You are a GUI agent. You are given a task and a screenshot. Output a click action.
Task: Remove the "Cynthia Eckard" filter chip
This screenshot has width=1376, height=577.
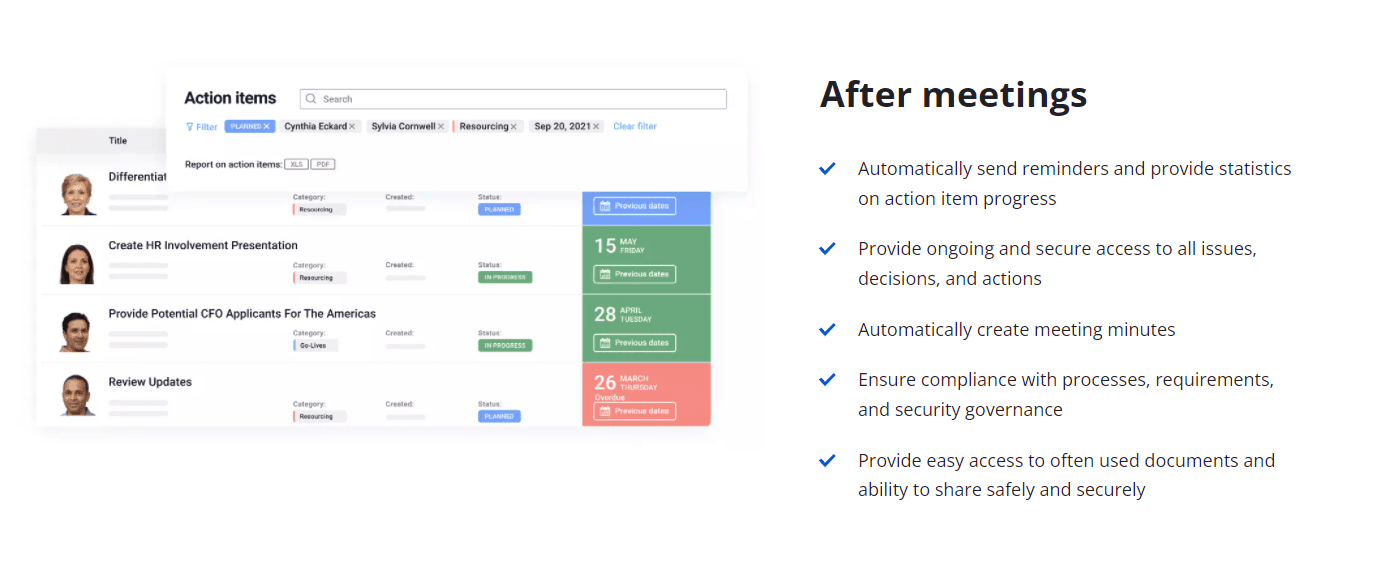(x=354, y=126)
